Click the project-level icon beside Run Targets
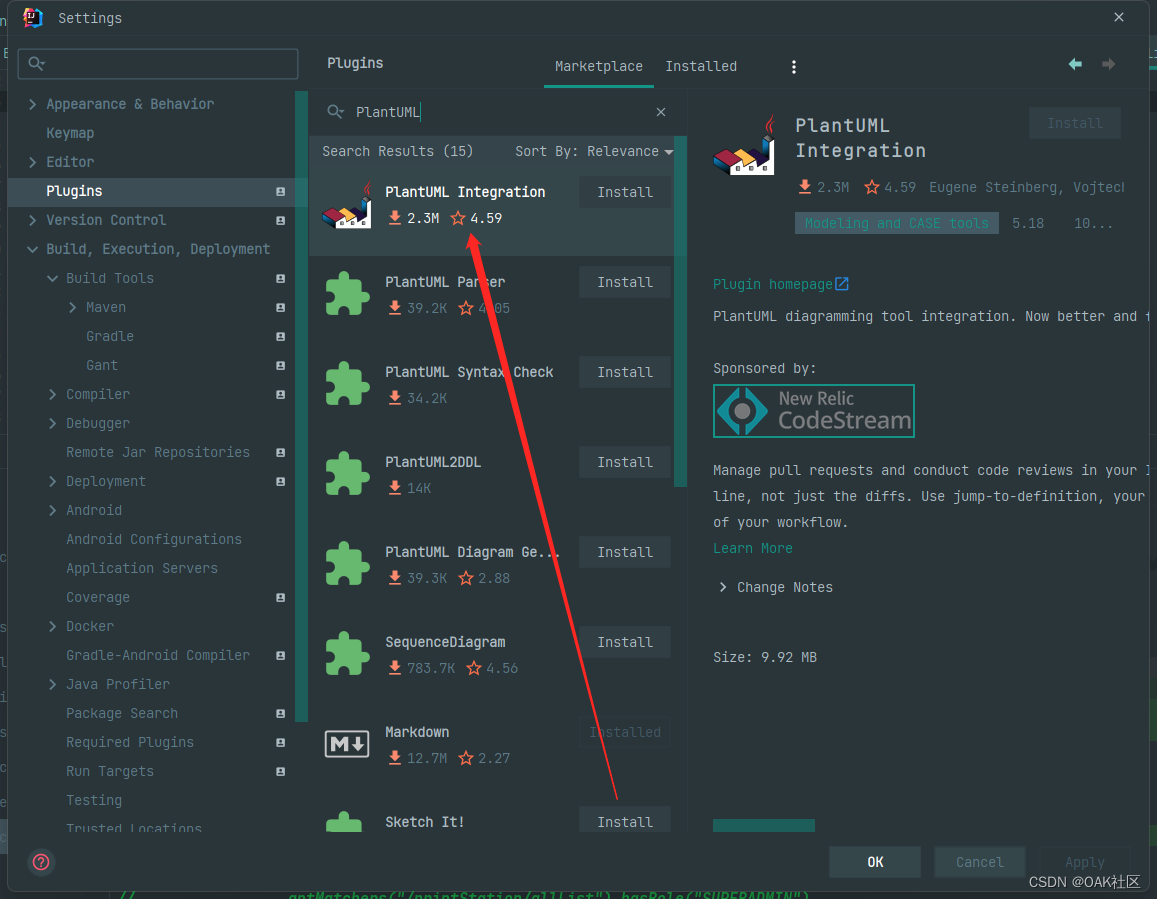This screenshot has height=899, width=1157. pyautogui.click(x=280, y=771)
